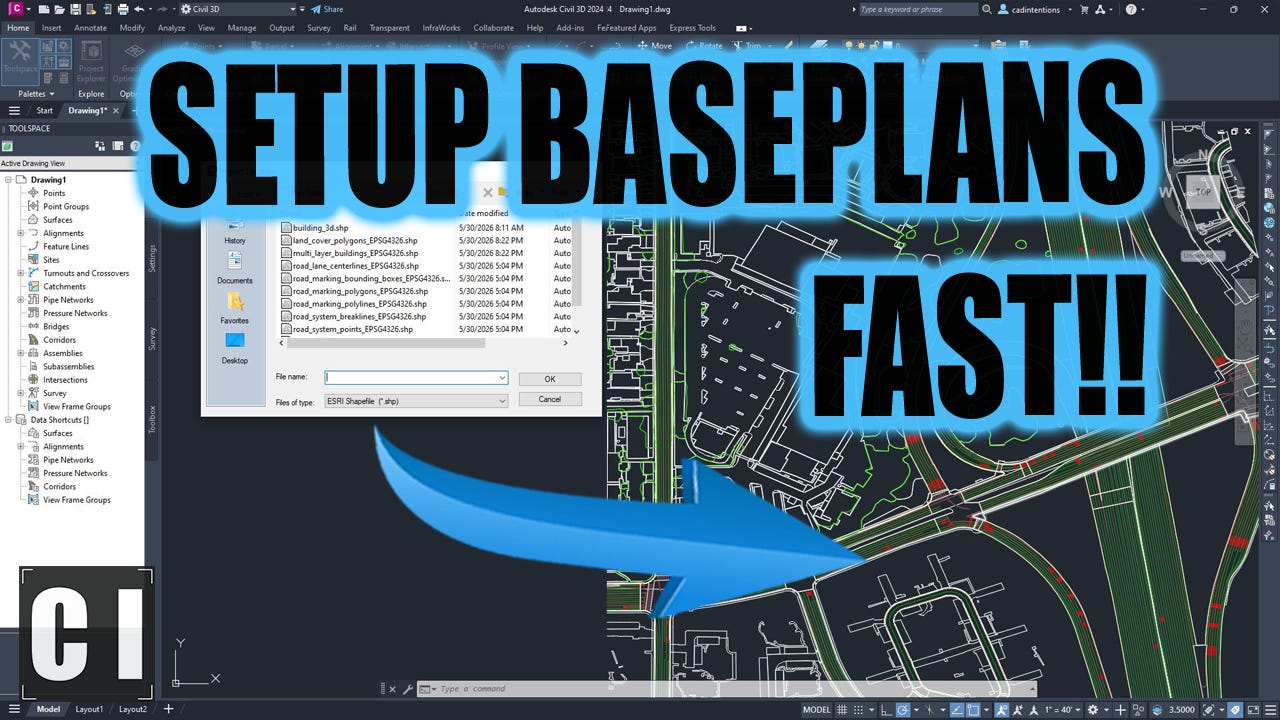Screen dimensions: 1280x720
Task: Click Favorites in the file dialog sidebar
Action: pyautogui.click(x=235, y=307)
